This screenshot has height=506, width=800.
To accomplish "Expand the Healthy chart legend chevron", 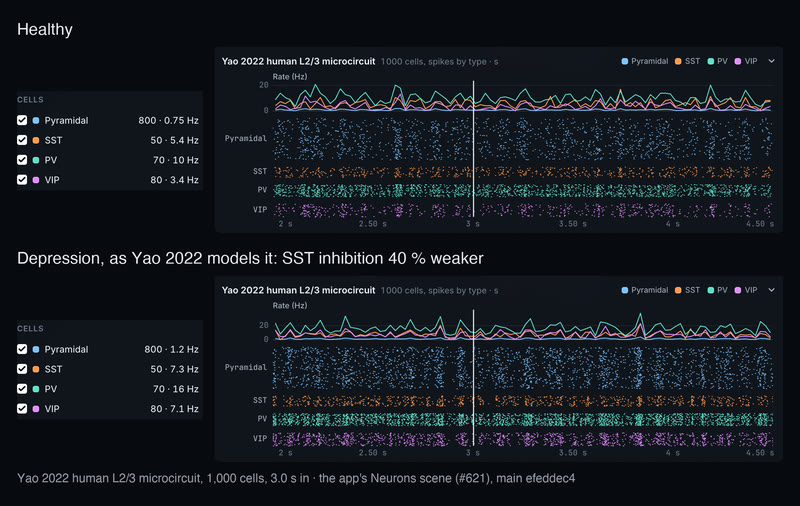I will [x=771, y=61].
